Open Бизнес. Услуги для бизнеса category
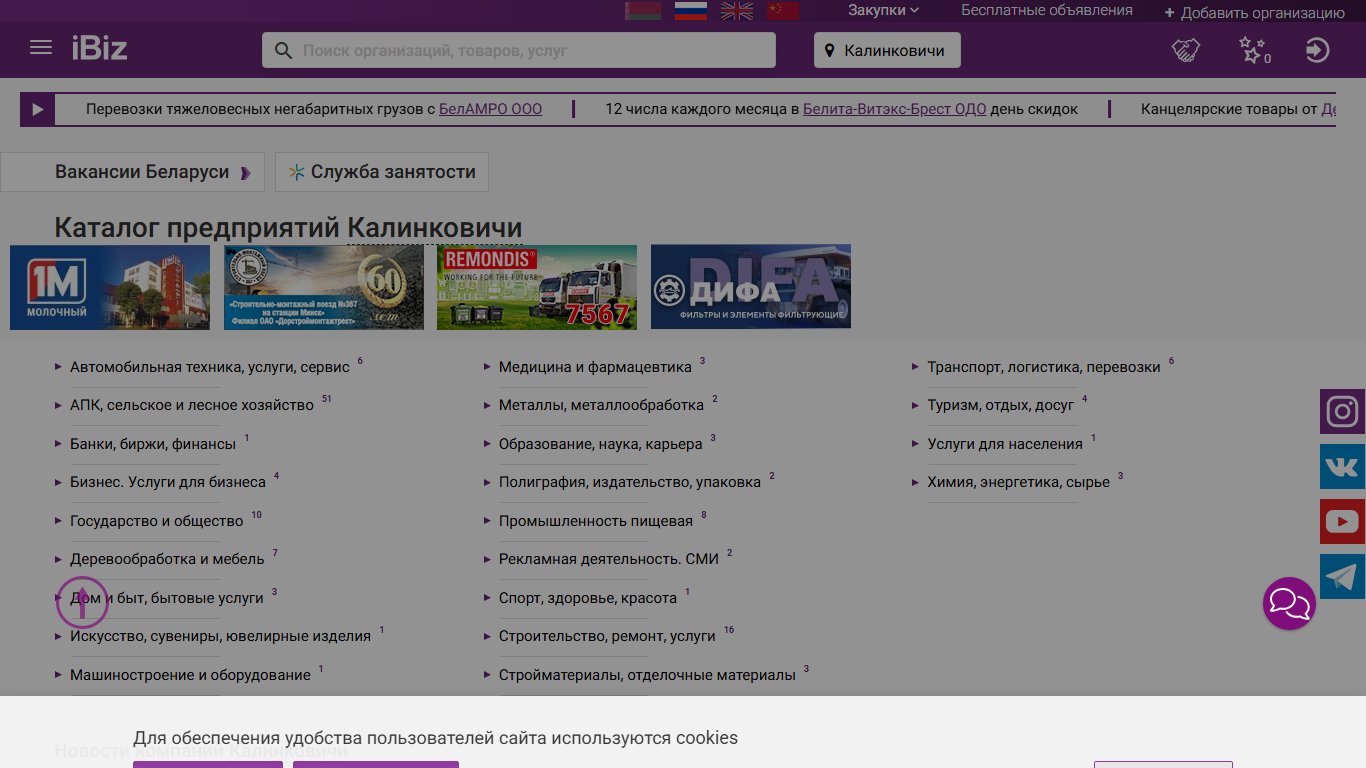The image size is (1366, 768). 168,482
